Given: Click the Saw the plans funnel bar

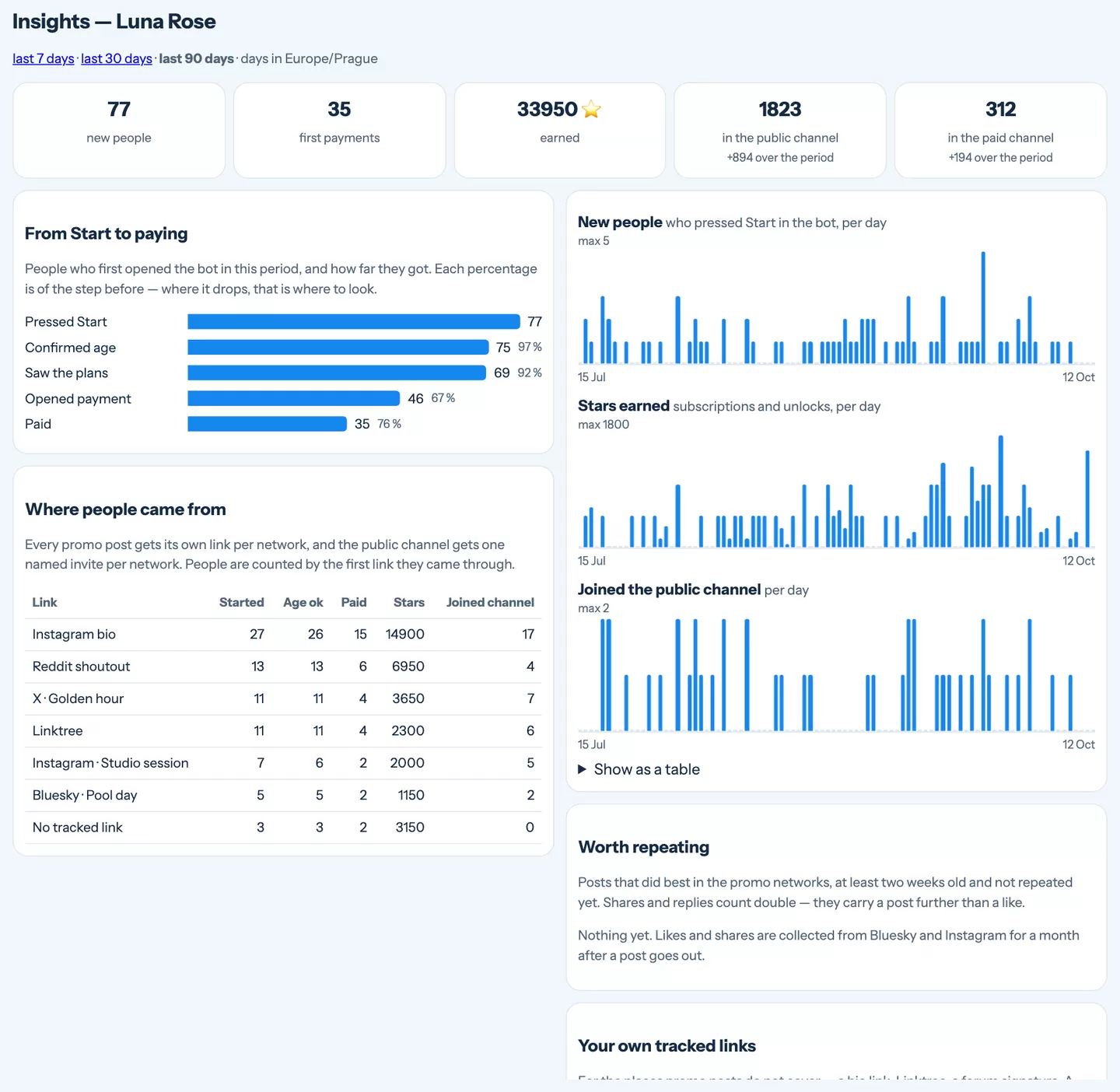Looking at the screenshot, I should point(337,373).
